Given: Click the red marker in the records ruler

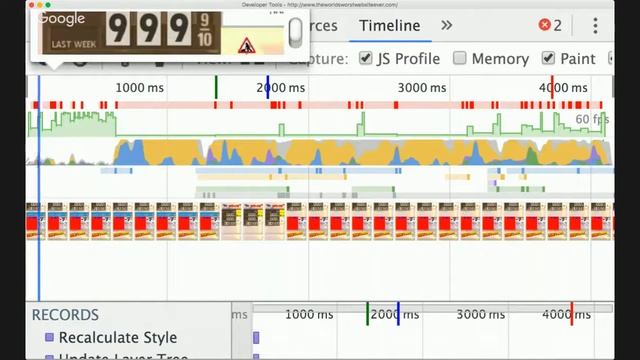Looking at the screenshot, I should click(571, 313).
